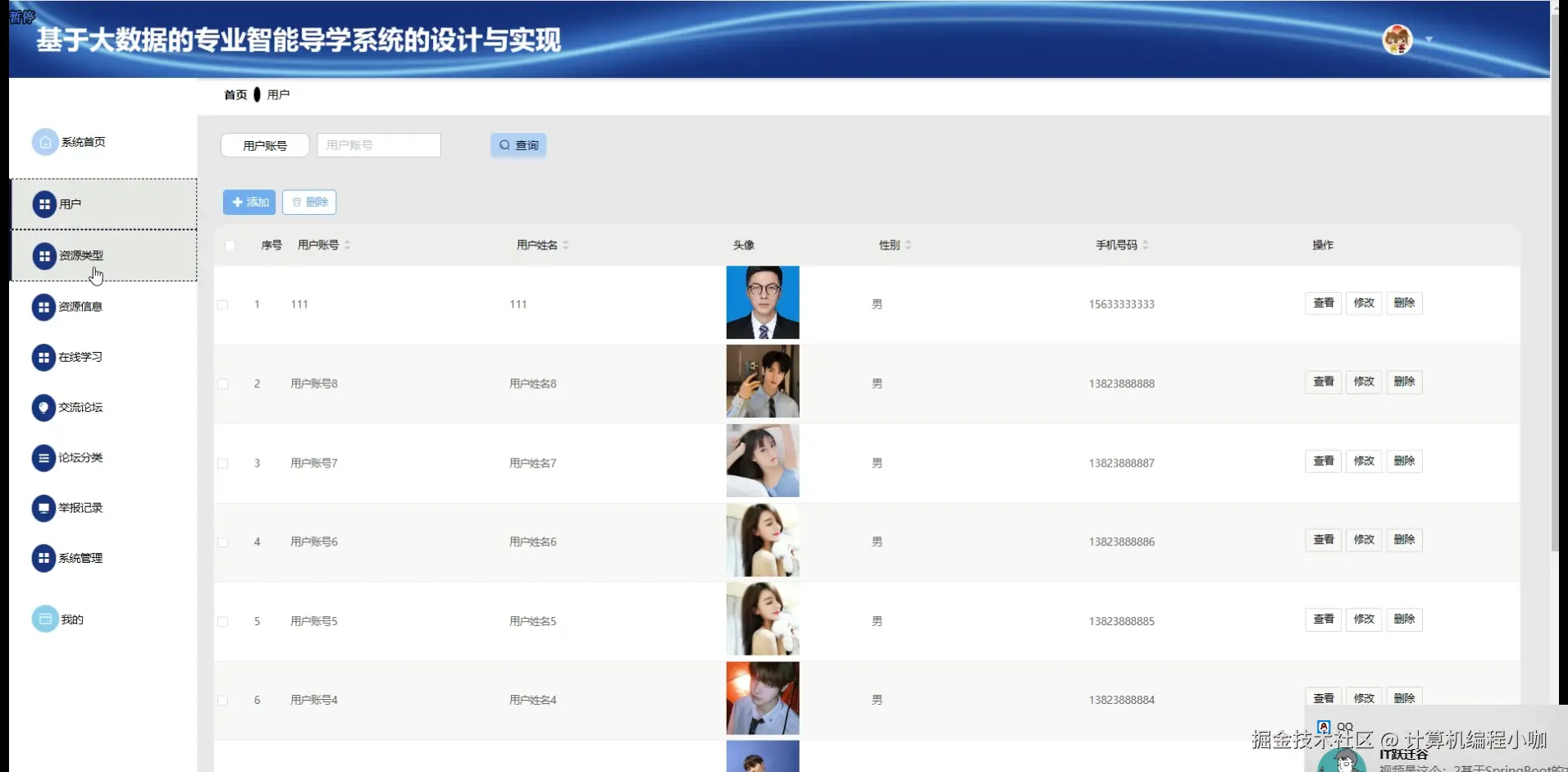Click 修改 for 用户账号7
1568x772 pixels.
click(1364, 461)
